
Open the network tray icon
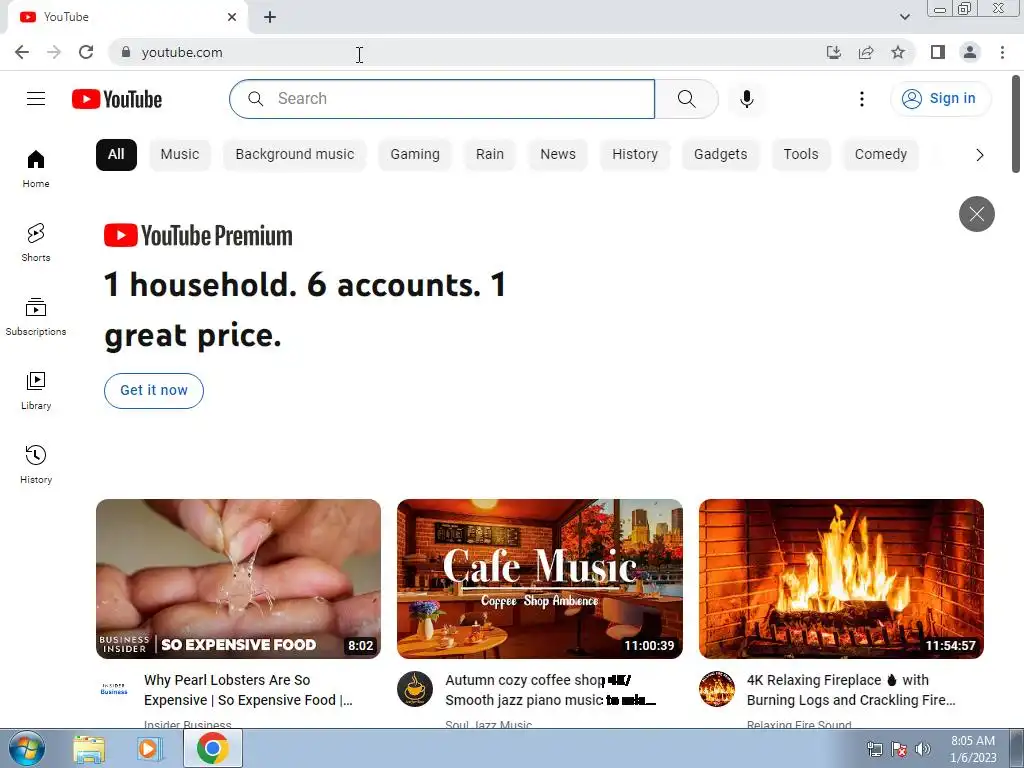874,749
